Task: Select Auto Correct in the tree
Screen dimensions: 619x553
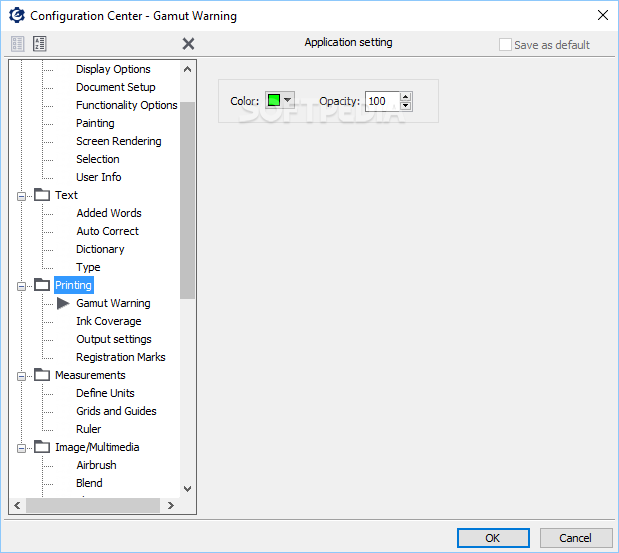Action: (107, 231)
